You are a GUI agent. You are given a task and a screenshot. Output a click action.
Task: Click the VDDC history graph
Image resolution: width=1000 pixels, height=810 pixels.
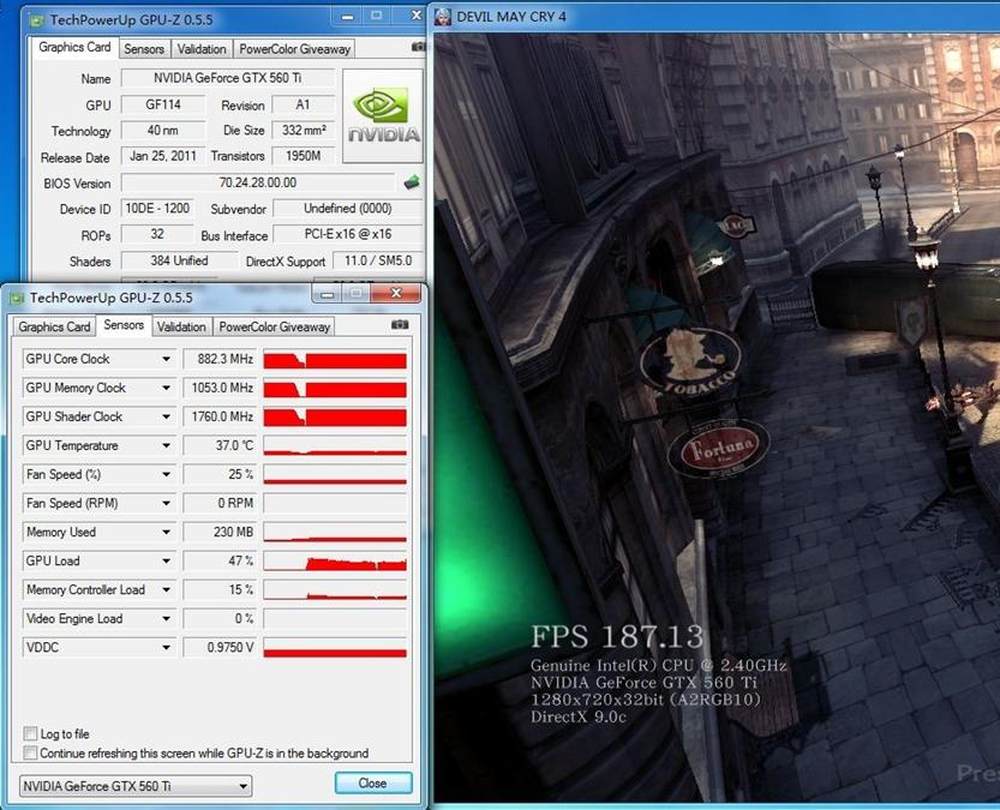point(335,647)
